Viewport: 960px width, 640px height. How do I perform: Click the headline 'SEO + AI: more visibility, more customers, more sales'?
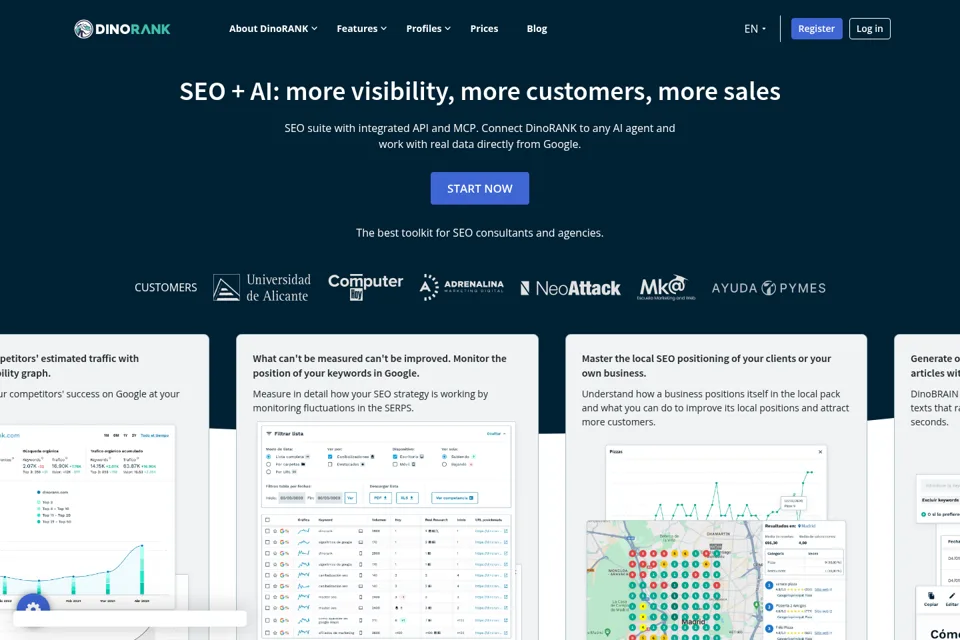pyautogui.click(x=479, y=91)
